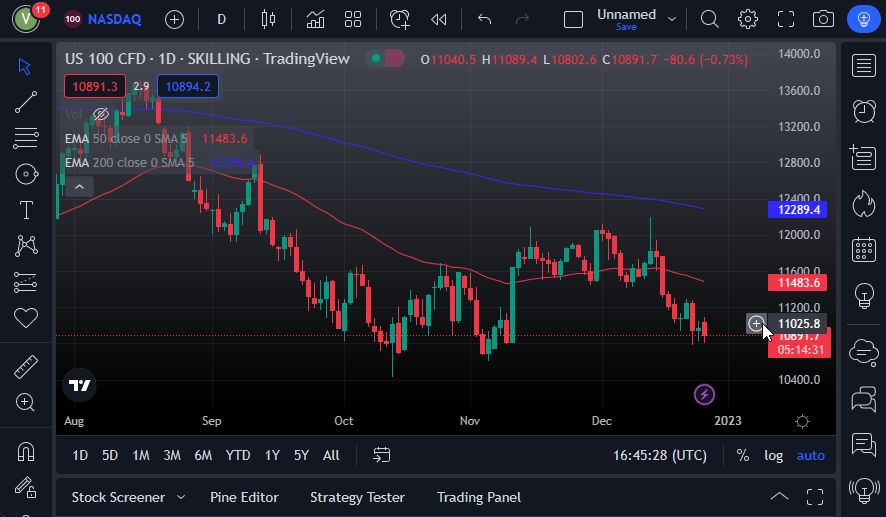This screenshot has width=886, height=517.
Task: Click the measure ruler tool
Action: pos(26,366)
